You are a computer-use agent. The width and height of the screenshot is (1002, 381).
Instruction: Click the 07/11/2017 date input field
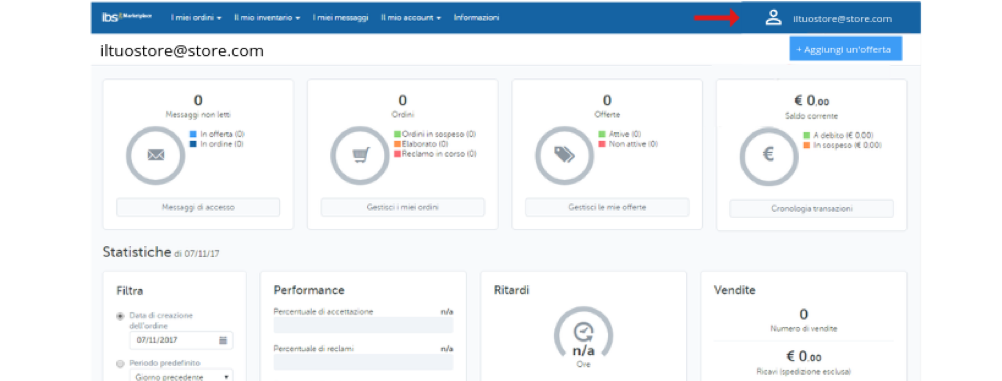click(x=181, y=340)
